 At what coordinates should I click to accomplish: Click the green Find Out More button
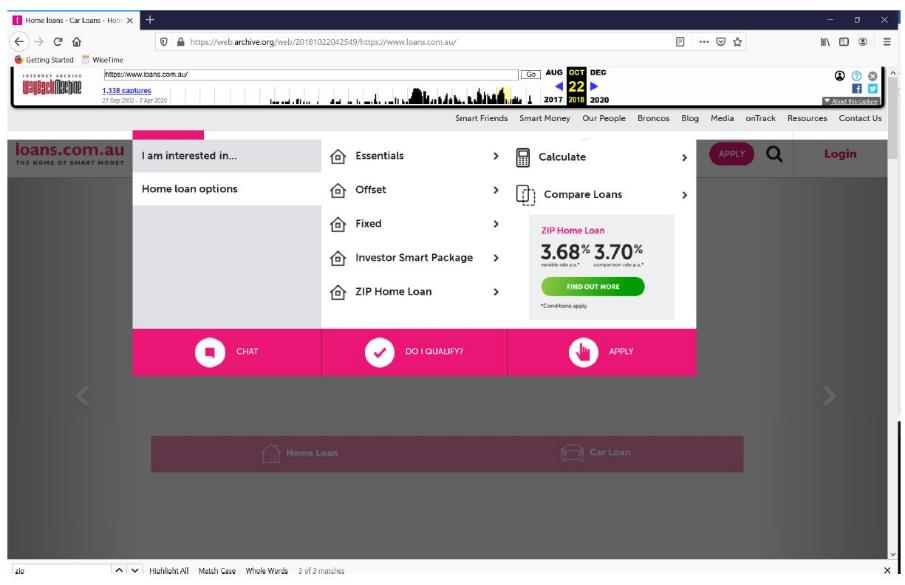pos(593,286)
